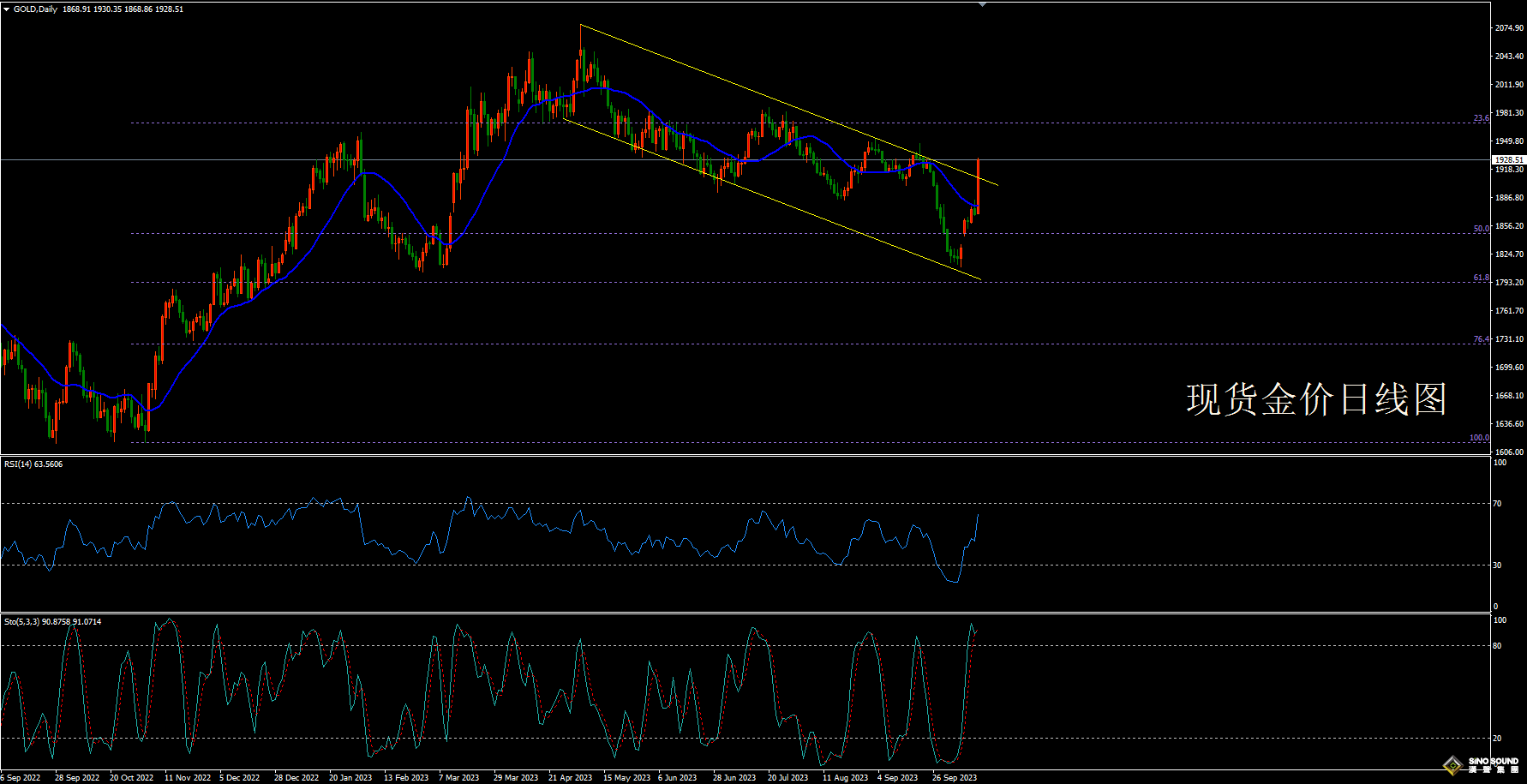Click the 2074.90 value on price axis
1527x784 pixels.
[1509, 28]
